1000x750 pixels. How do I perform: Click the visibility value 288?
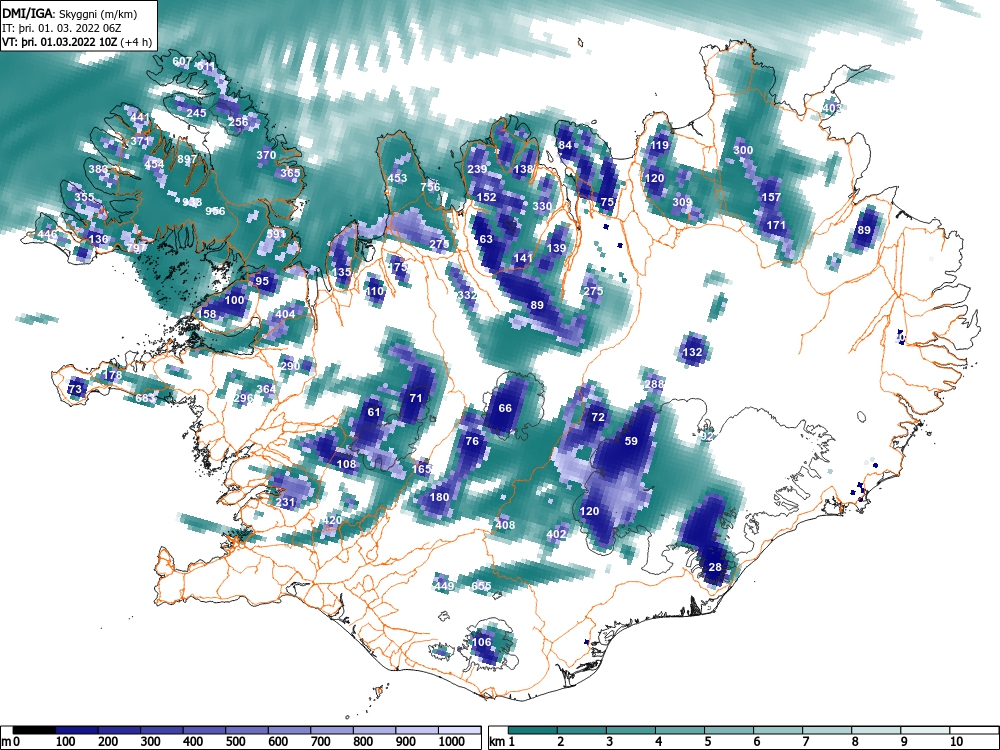(654, 384)
